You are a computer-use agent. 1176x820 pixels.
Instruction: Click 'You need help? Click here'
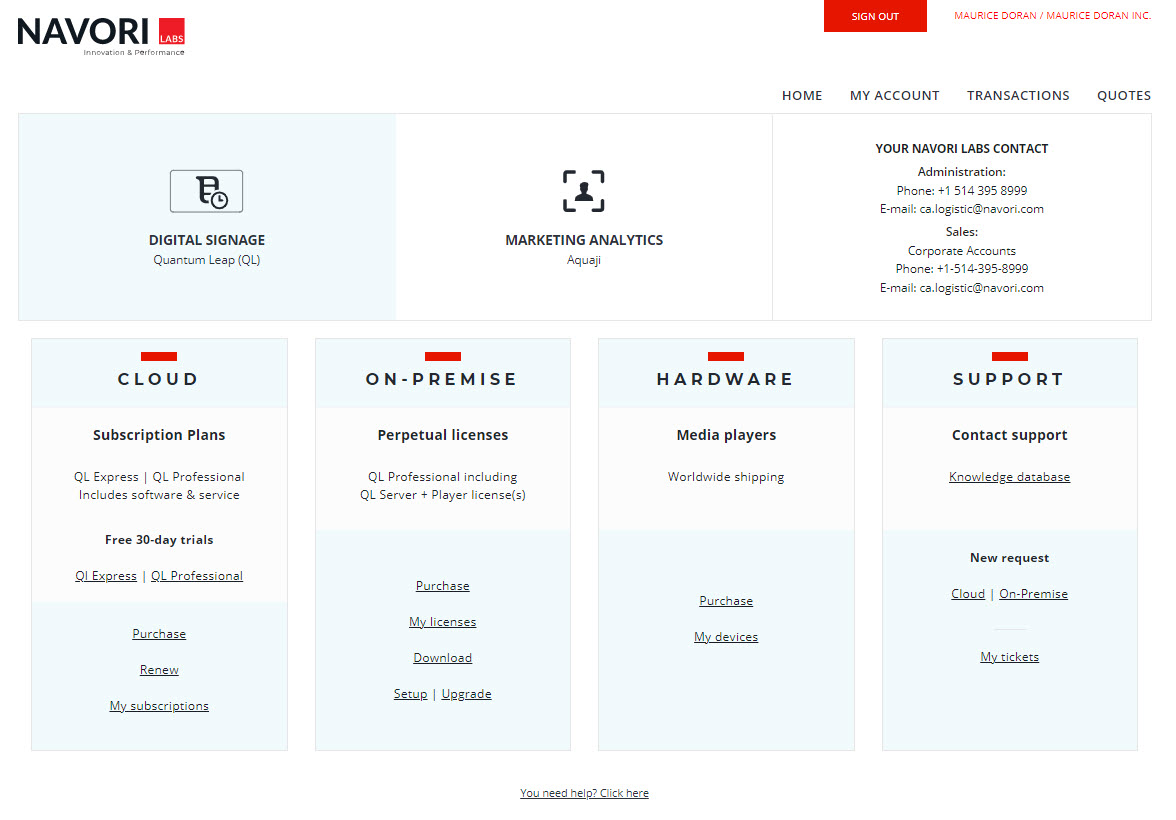tap(584, 793)
